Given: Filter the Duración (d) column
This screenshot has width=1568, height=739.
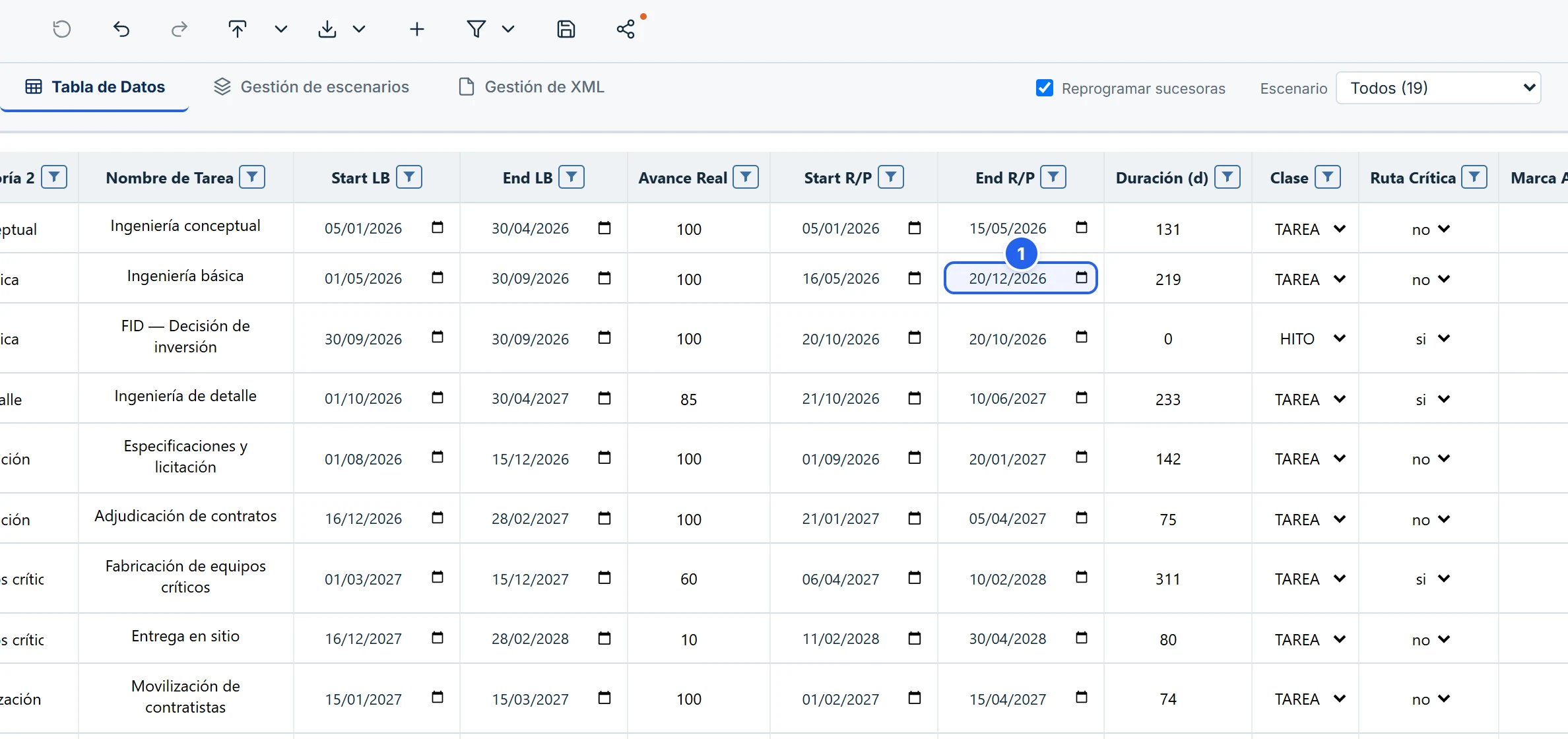Looking at the screenshot, I should tap(1227, 177).
